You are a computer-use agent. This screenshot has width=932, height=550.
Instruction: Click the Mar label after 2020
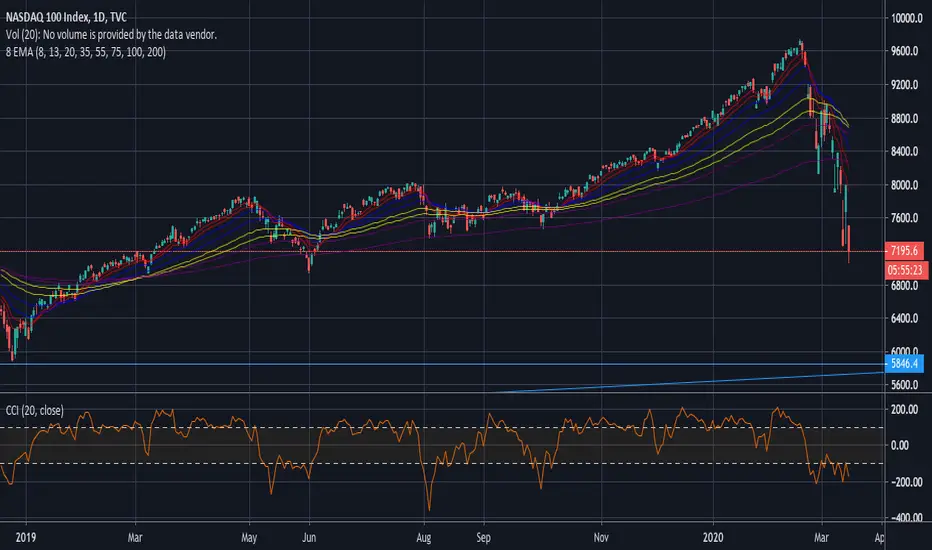point(821,537)
